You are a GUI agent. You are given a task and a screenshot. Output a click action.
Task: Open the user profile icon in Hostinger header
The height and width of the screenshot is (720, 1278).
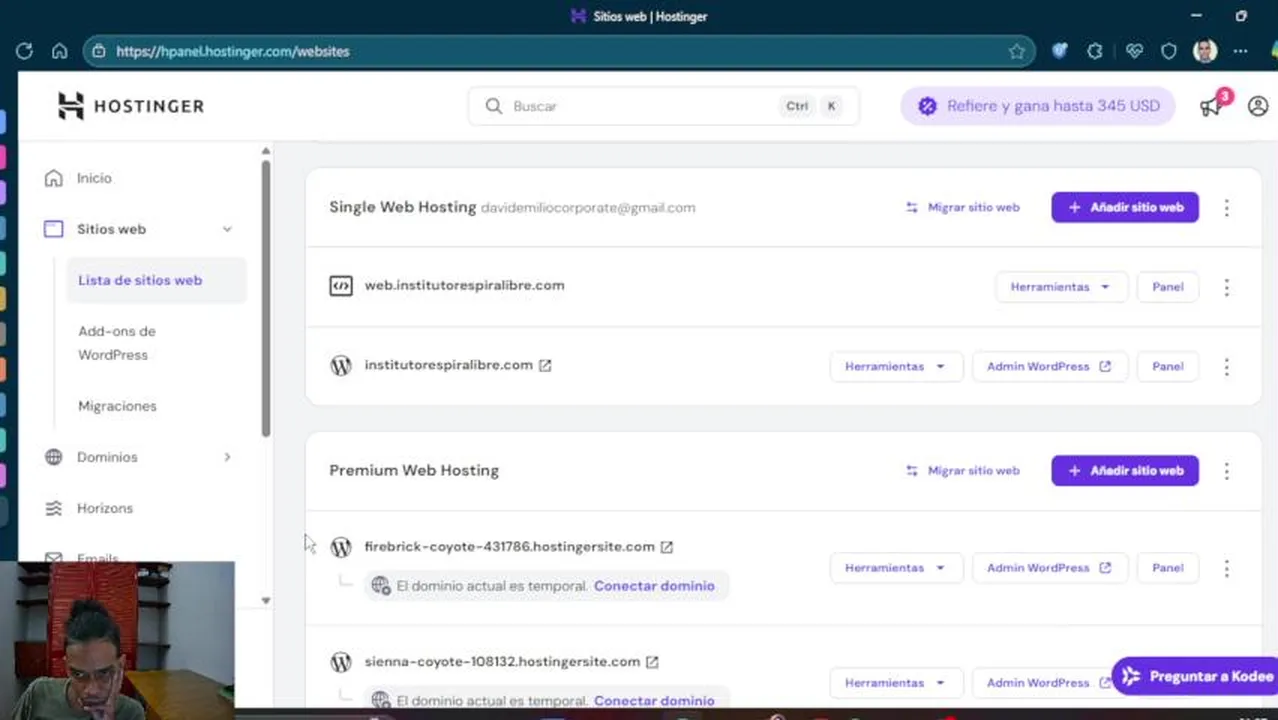1258,106
